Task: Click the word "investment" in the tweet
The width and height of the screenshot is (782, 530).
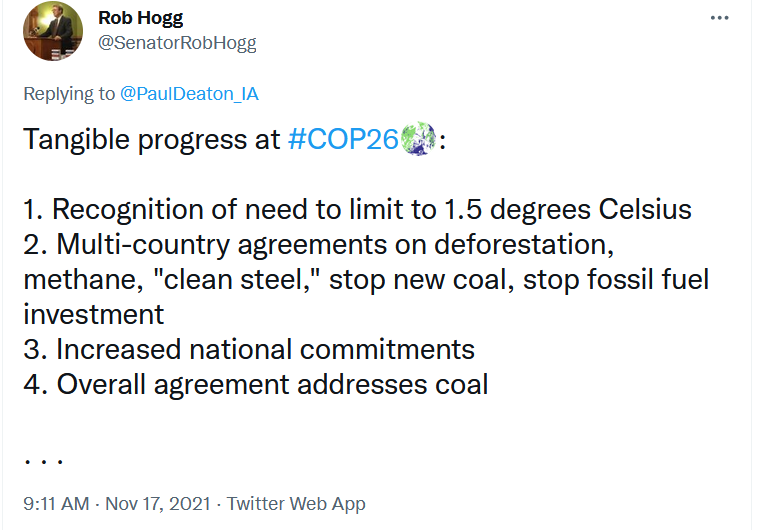Action: click(x=94, y=314)
